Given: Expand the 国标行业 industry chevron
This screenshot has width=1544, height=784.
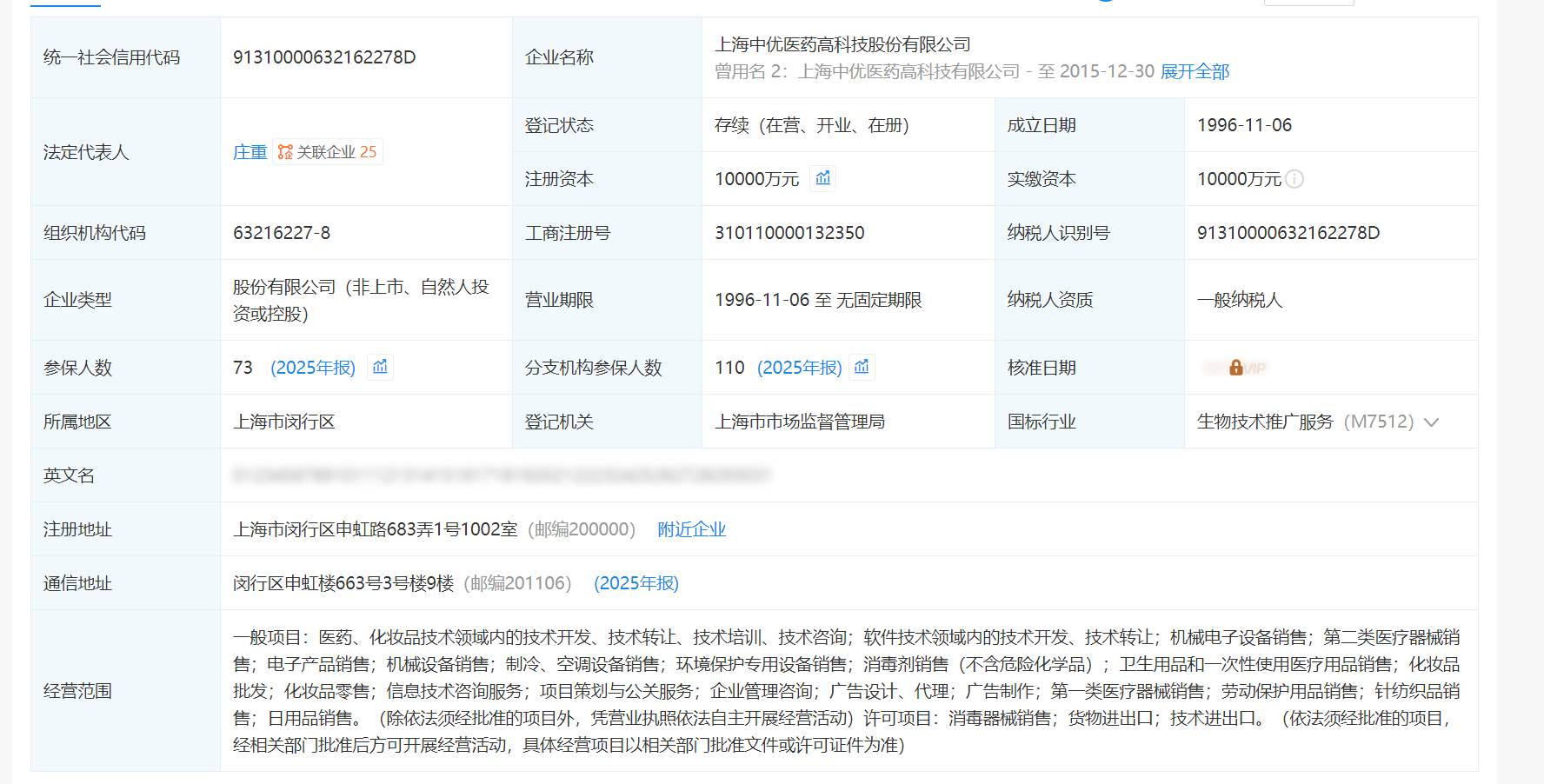Looking at the screenshot, I should [x=1431, y=422].
